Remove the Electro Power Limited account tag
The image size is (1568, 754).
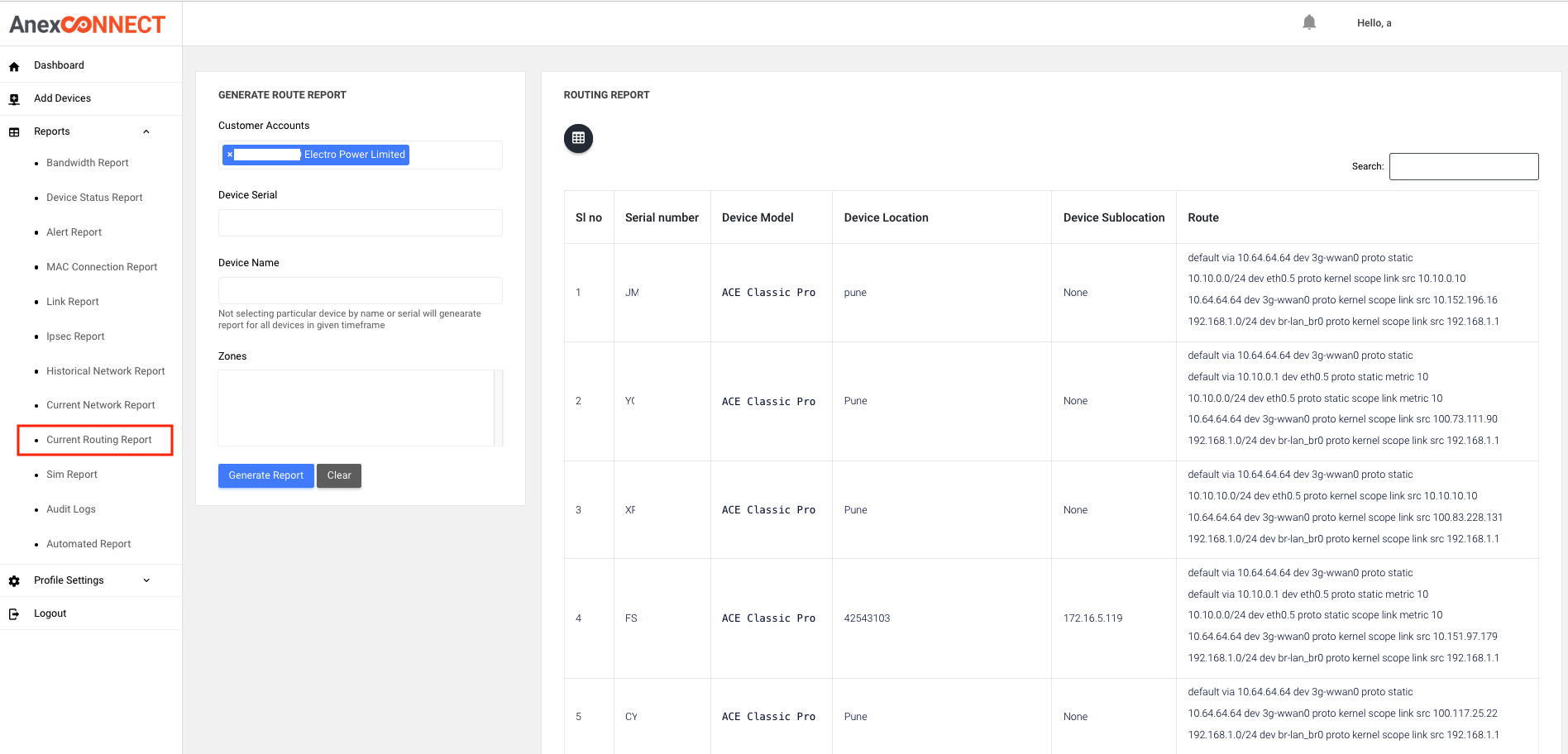tap(230, 155)
